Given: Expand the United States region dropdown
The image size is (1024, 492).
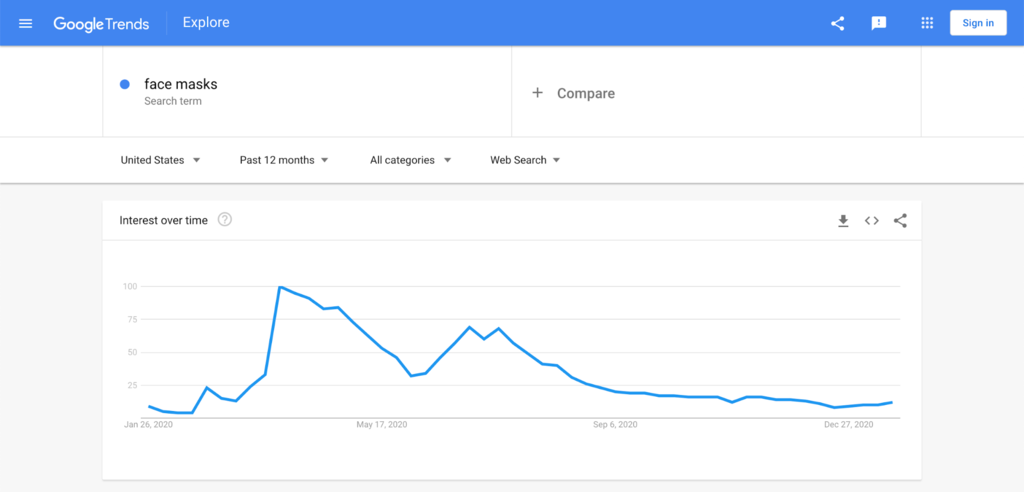Looking at the screenshot, I should coord(161,160).
